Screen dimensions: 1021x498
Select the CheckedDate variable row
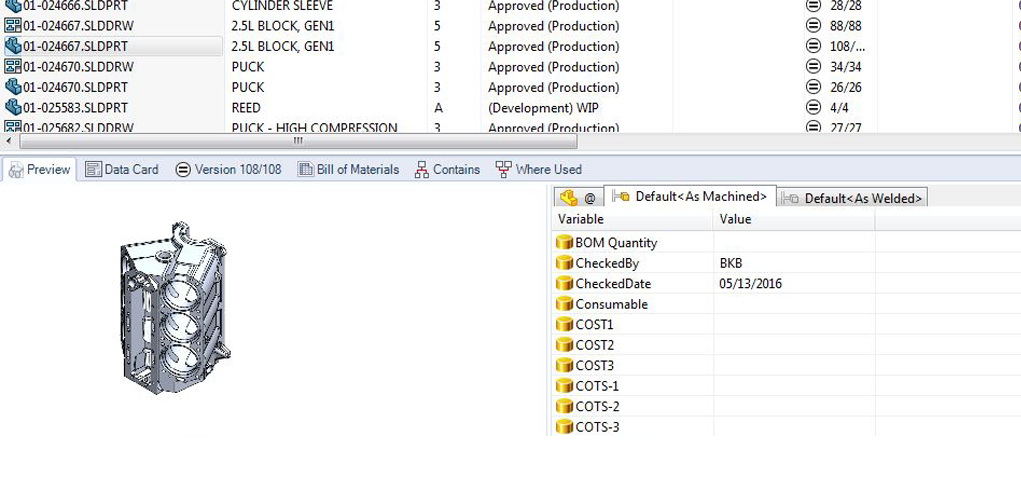[x=787, y=283]
